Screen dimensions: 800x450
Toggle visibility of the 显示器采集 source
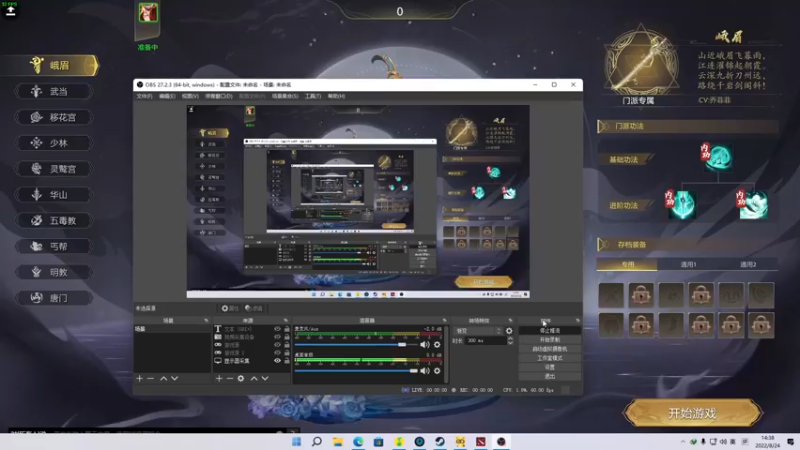pos(277,361)
